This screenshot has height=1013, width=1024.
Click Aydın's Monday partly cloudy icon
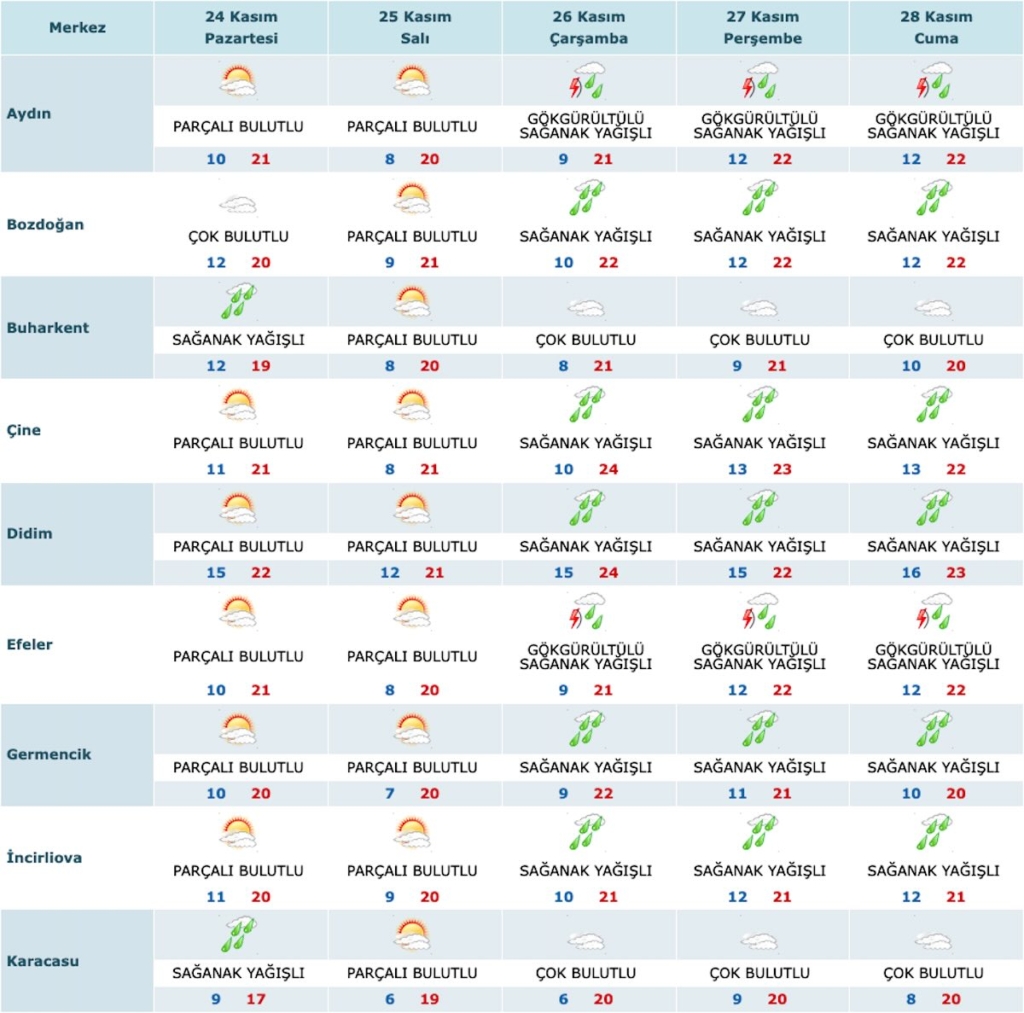[238, 81]
